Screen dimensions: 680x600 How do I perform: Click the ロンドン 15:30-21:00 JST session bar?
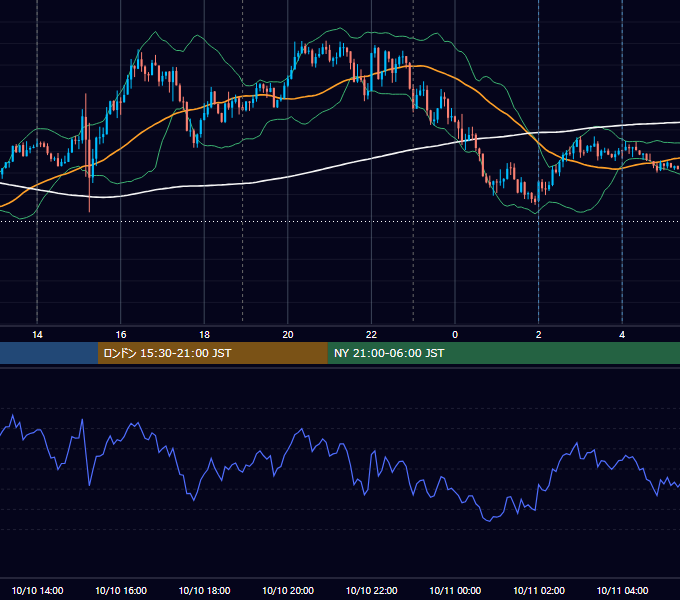212,353
